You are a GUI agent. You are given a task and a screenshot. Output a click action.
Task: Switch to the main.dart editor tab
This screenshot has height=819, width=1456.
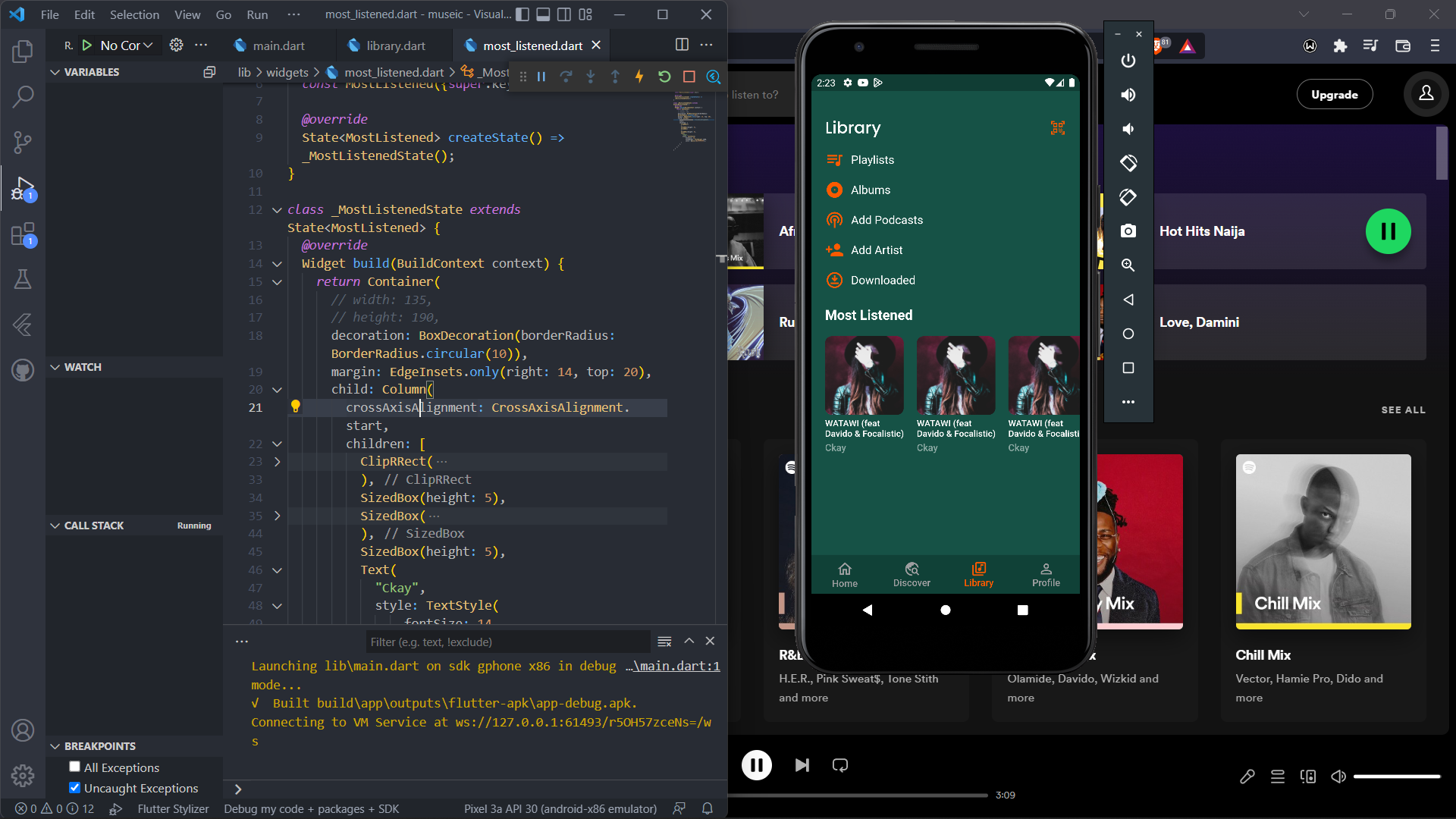(x=278, y=45)
